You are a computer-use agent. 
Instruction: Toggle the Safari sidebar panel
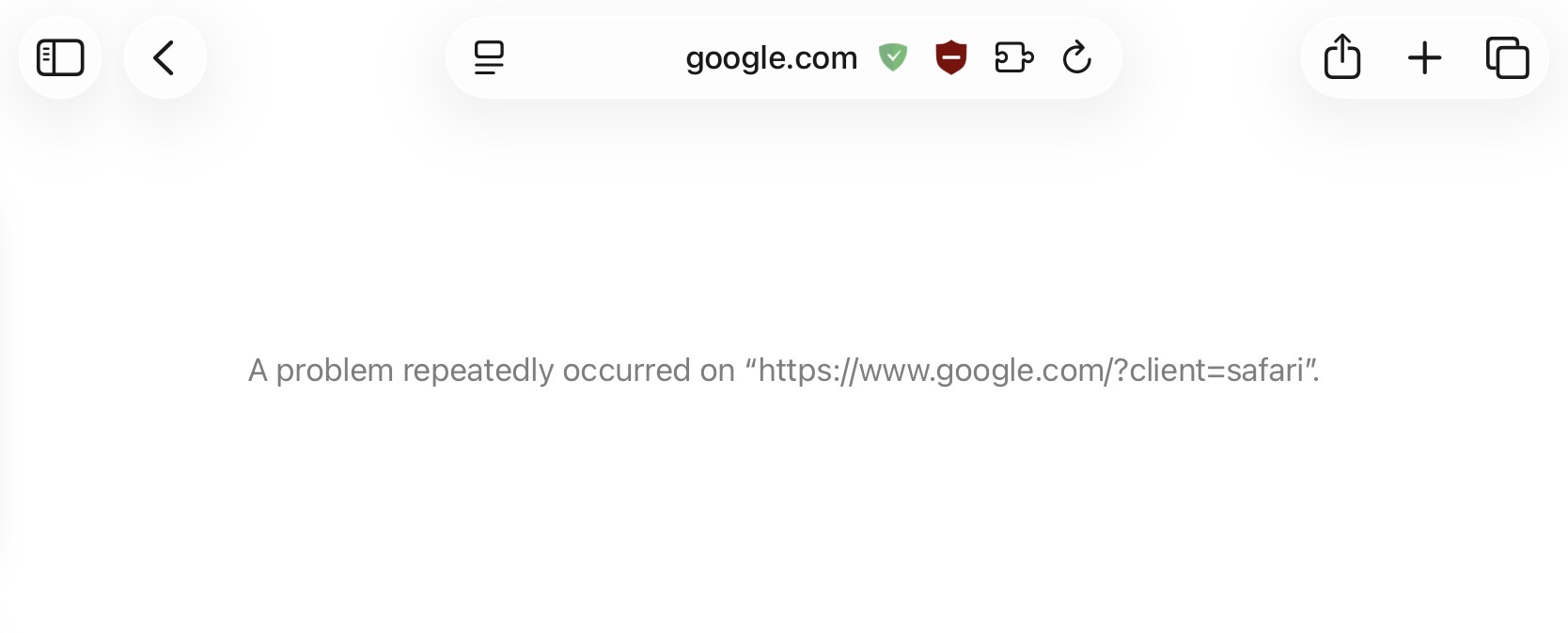click(x=60, y=58)
